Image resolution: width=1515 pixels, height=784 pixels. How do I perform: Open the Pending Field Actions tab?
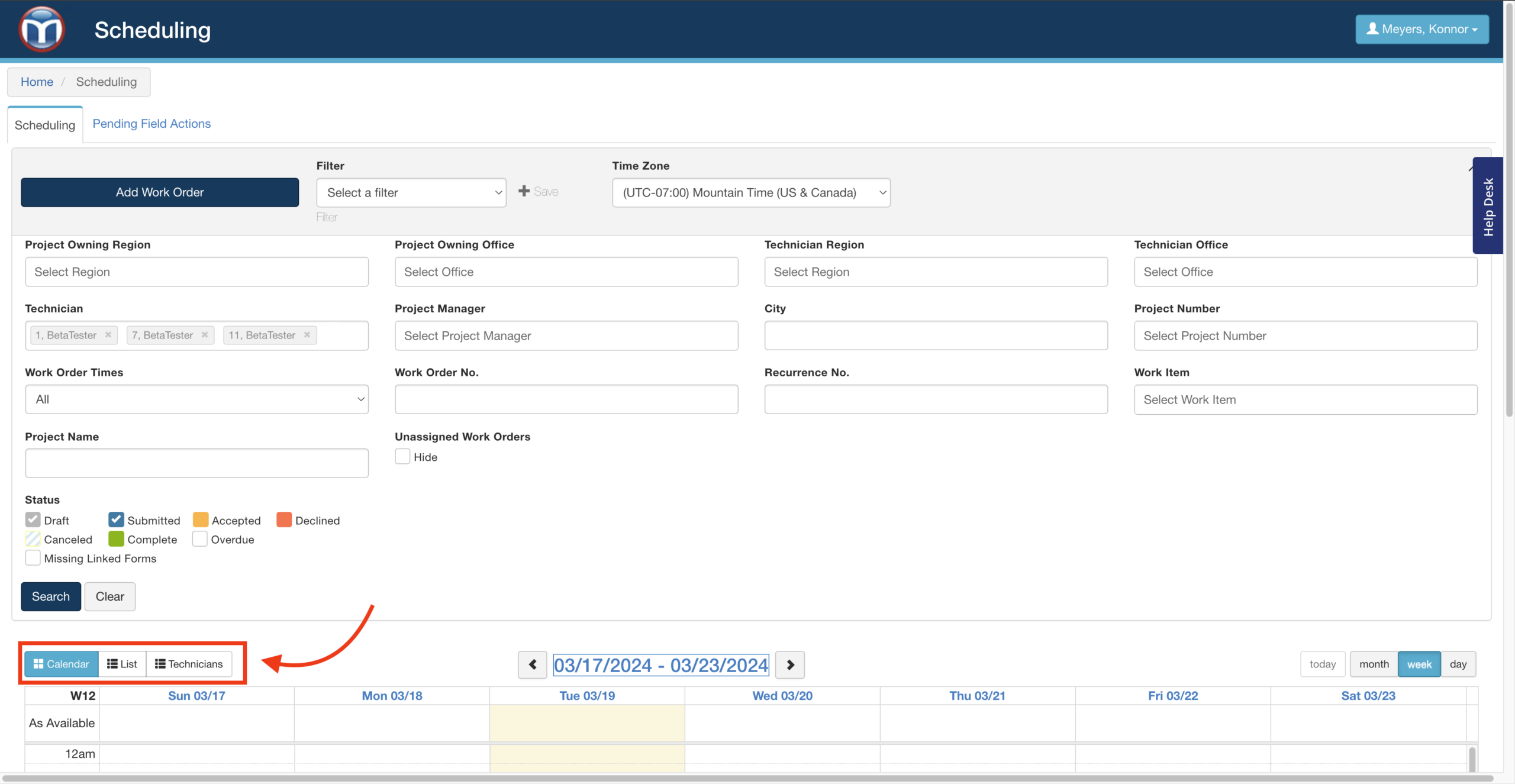pos(151,124)
